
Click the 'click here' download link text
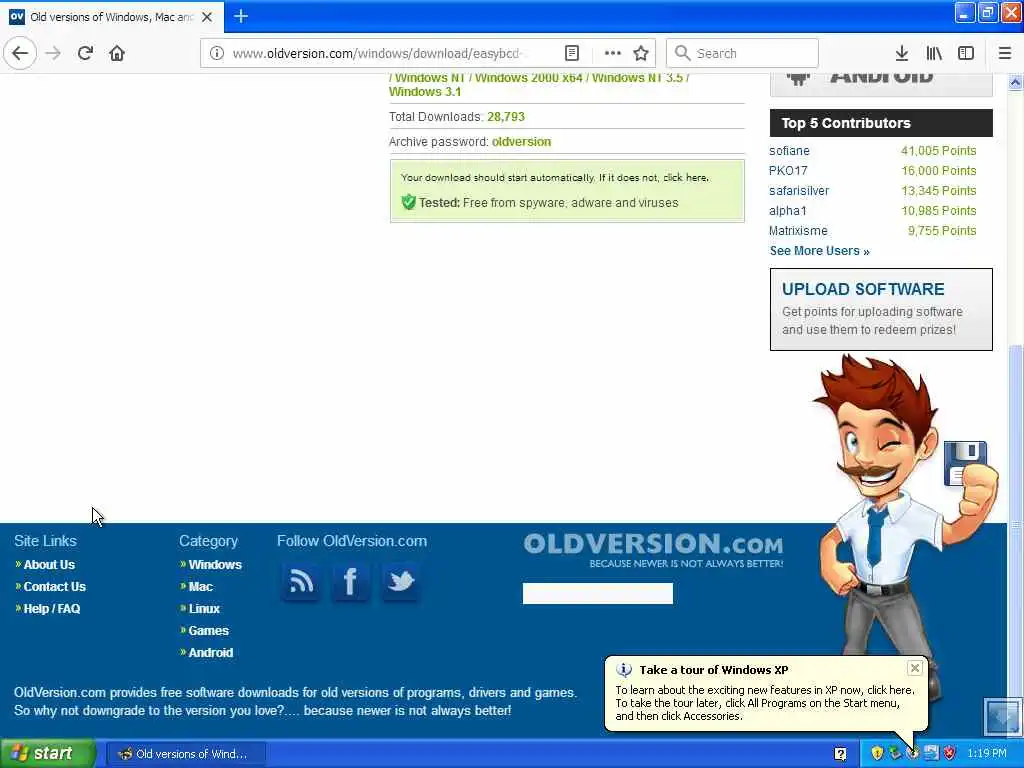(685, 177)
